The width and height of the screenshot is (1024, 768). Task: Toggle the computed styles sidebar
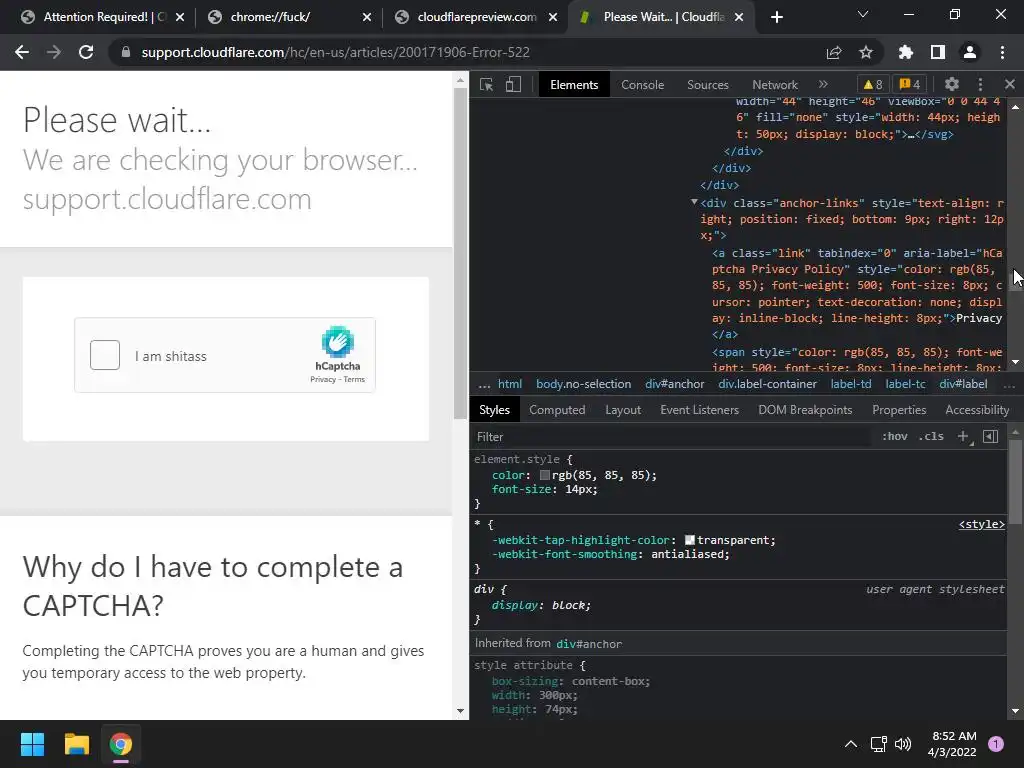(990, 437)
